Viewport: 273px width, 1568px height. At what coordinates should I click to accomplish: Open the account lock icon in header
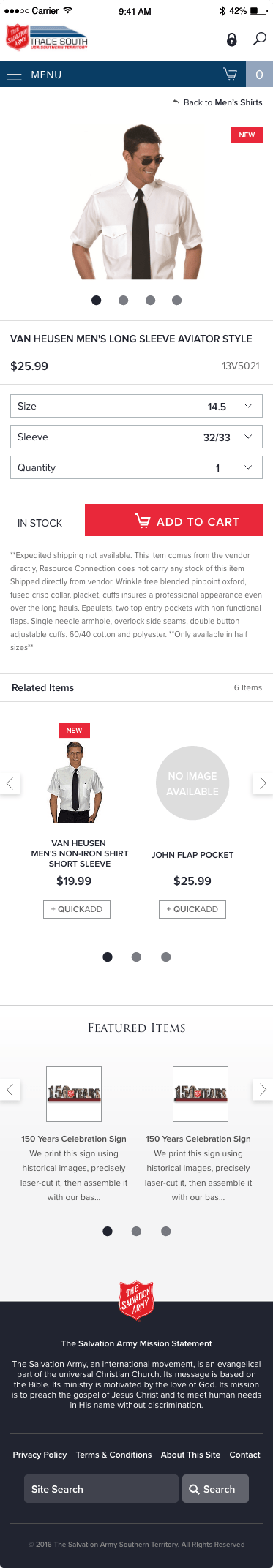tap(231, 39)
